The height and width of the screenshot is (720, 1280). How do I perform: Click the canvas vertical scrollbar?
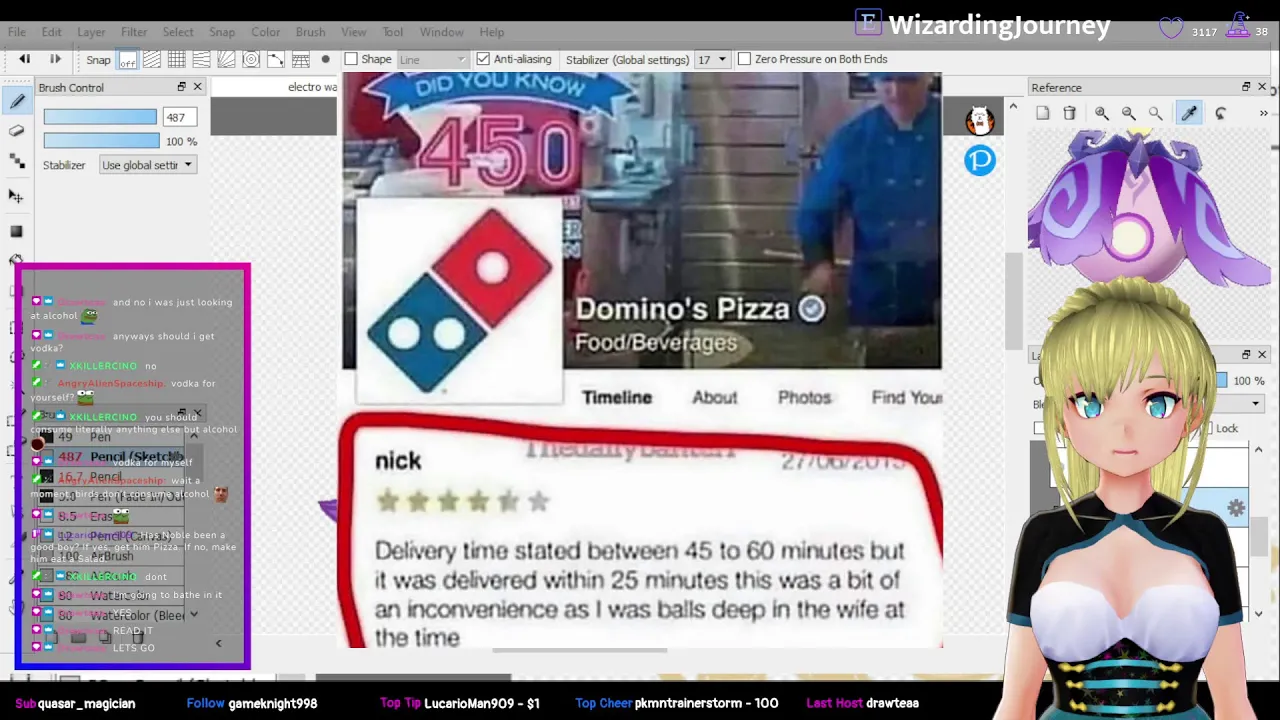click(x=1013, y=300)
